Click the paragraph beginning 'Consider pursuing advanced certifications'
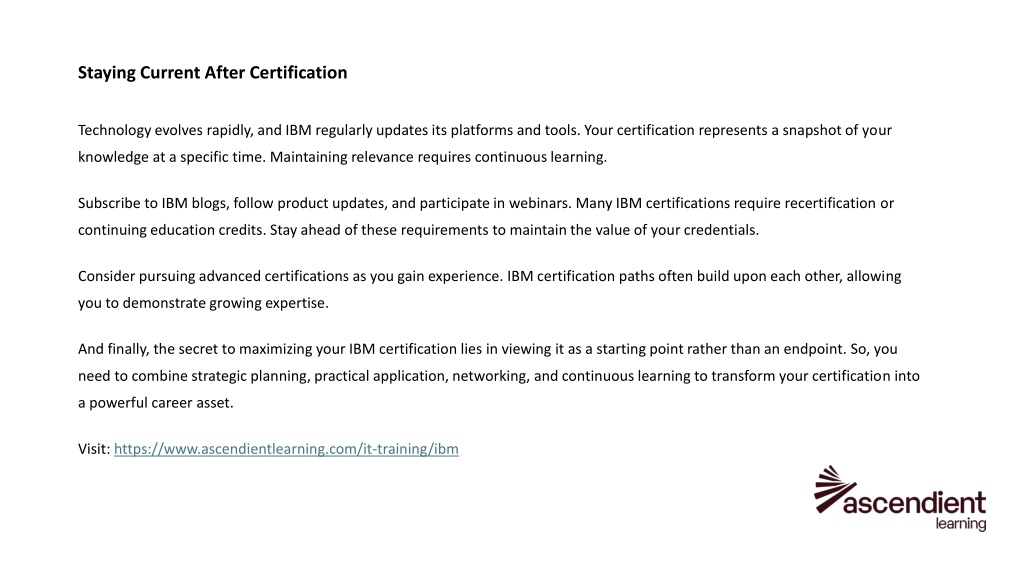 (489, 289)
